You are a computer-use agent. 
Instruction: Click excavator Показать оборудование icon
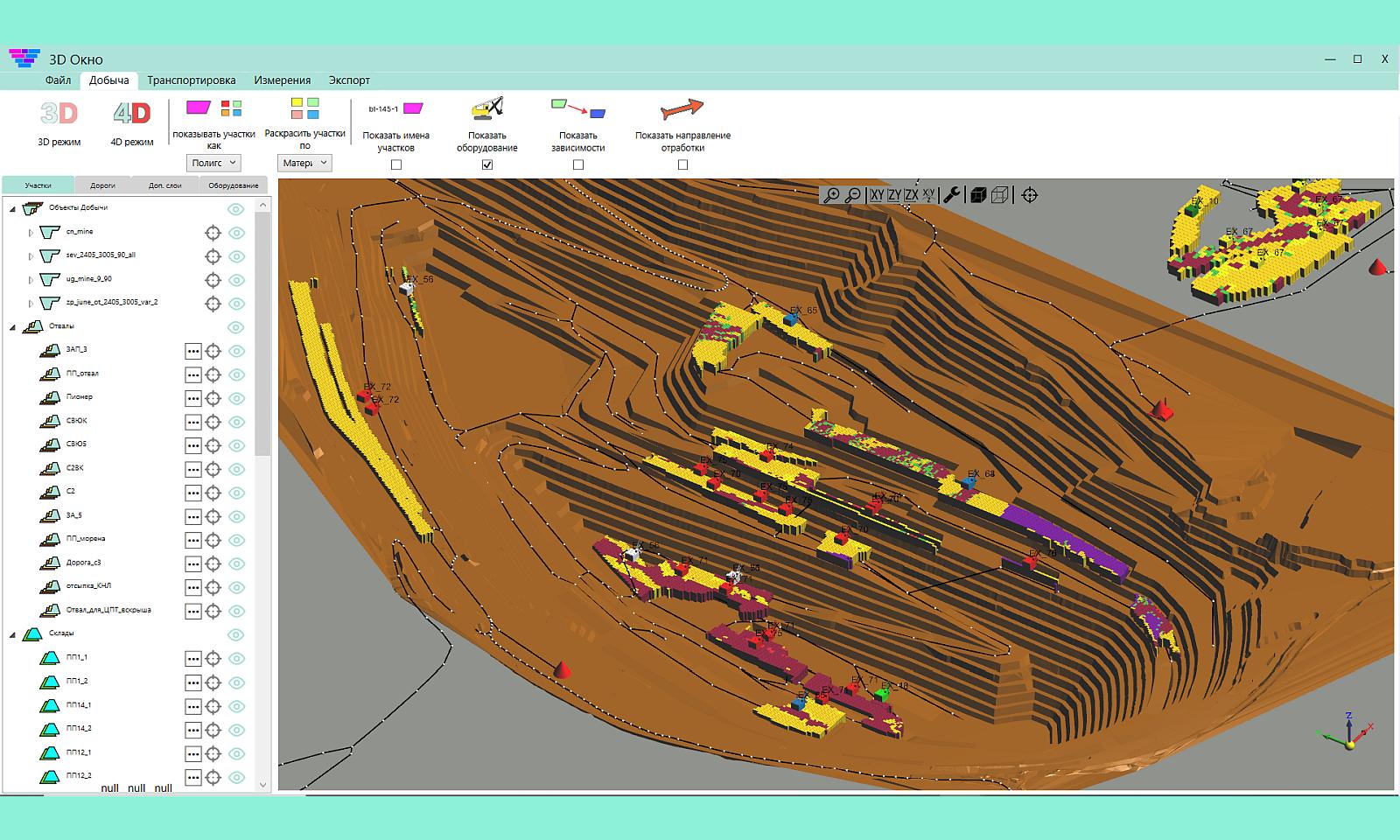487,108
